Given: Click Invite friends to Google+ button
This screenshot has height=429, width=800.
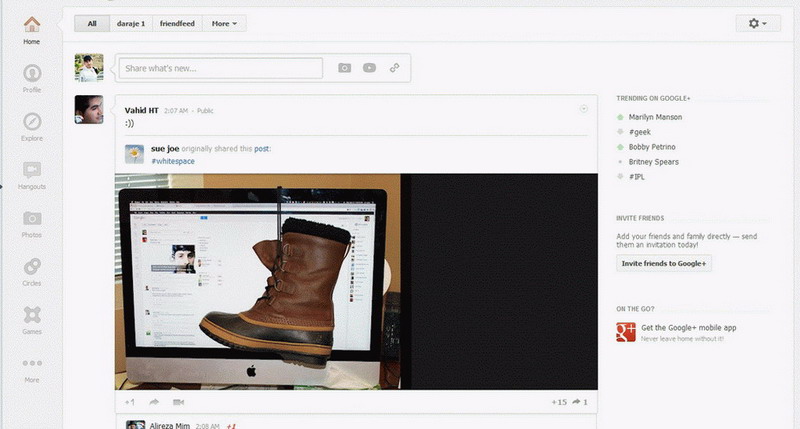Looking at the screenshot, I should [x=664, y=263].
